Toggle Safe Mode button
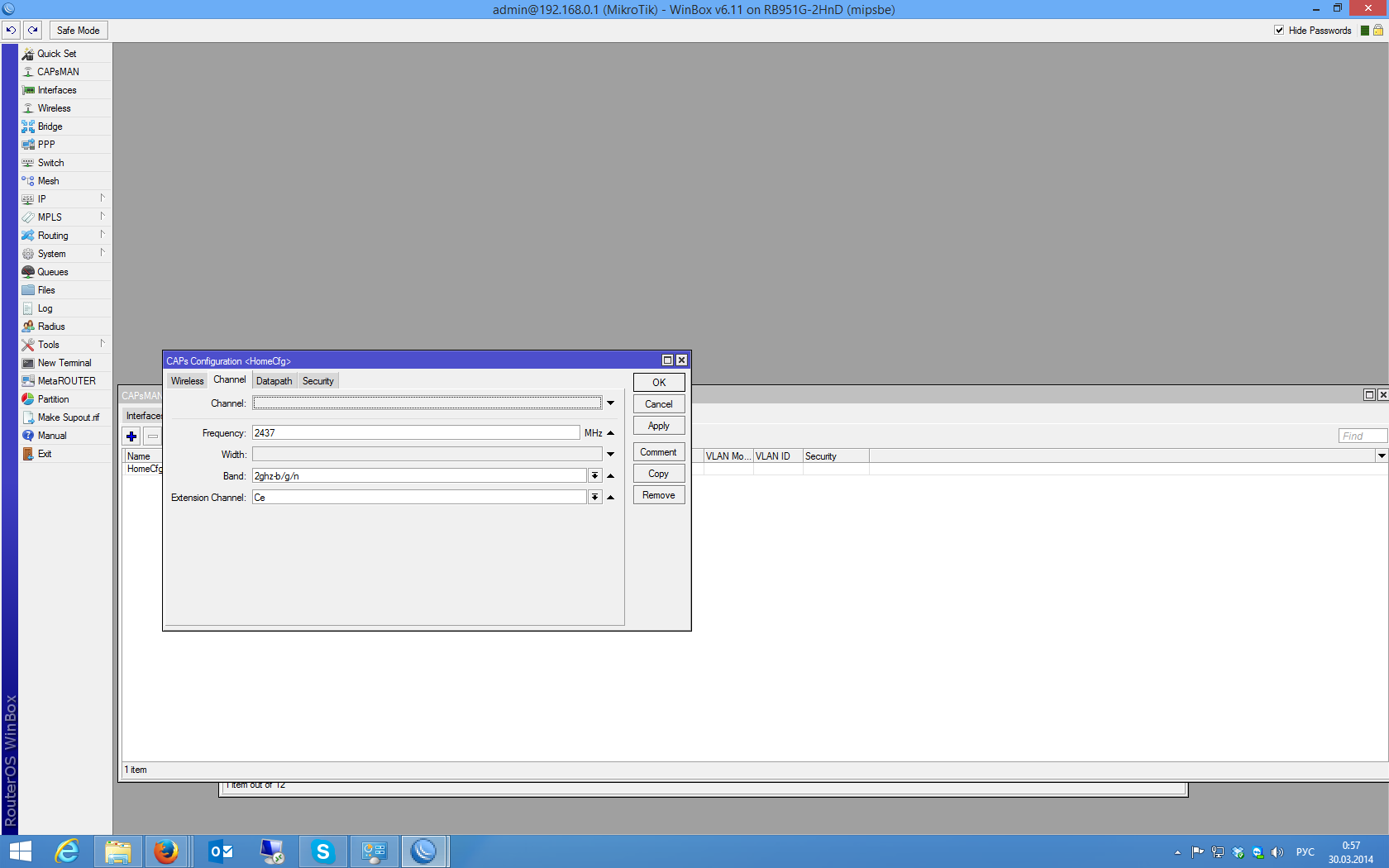 79,31
